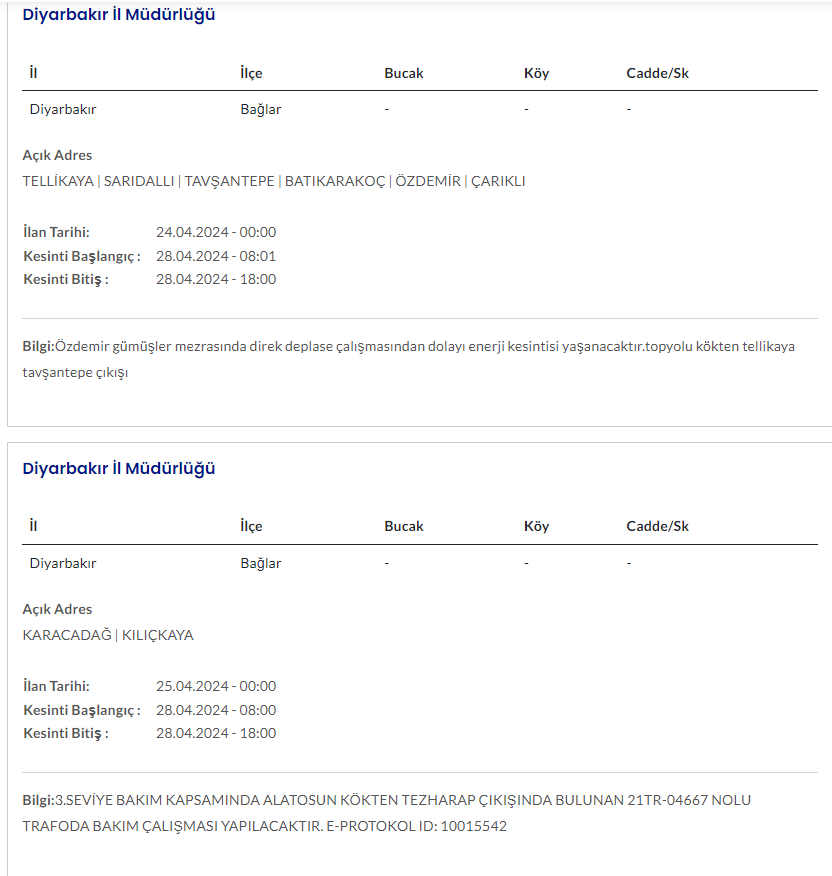This screenshot has height=876, width=832.
Task: Click the Diyarbakır İl Müdürlüğü heading above the TELLİKAYA notice
Action: tap(119, 15)
